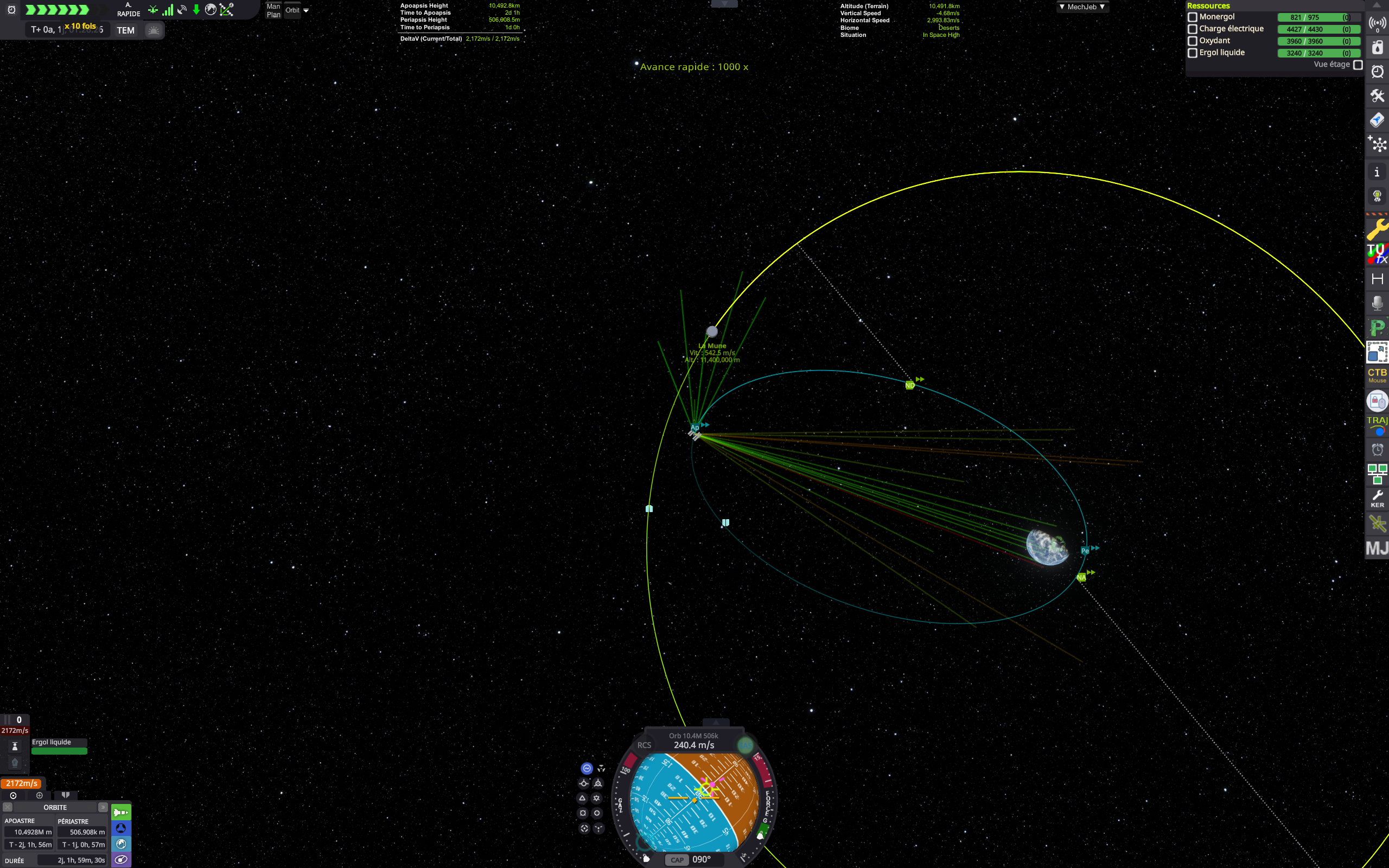Set SAS to normal direction

pyautogui.click(x=583, y=798)
